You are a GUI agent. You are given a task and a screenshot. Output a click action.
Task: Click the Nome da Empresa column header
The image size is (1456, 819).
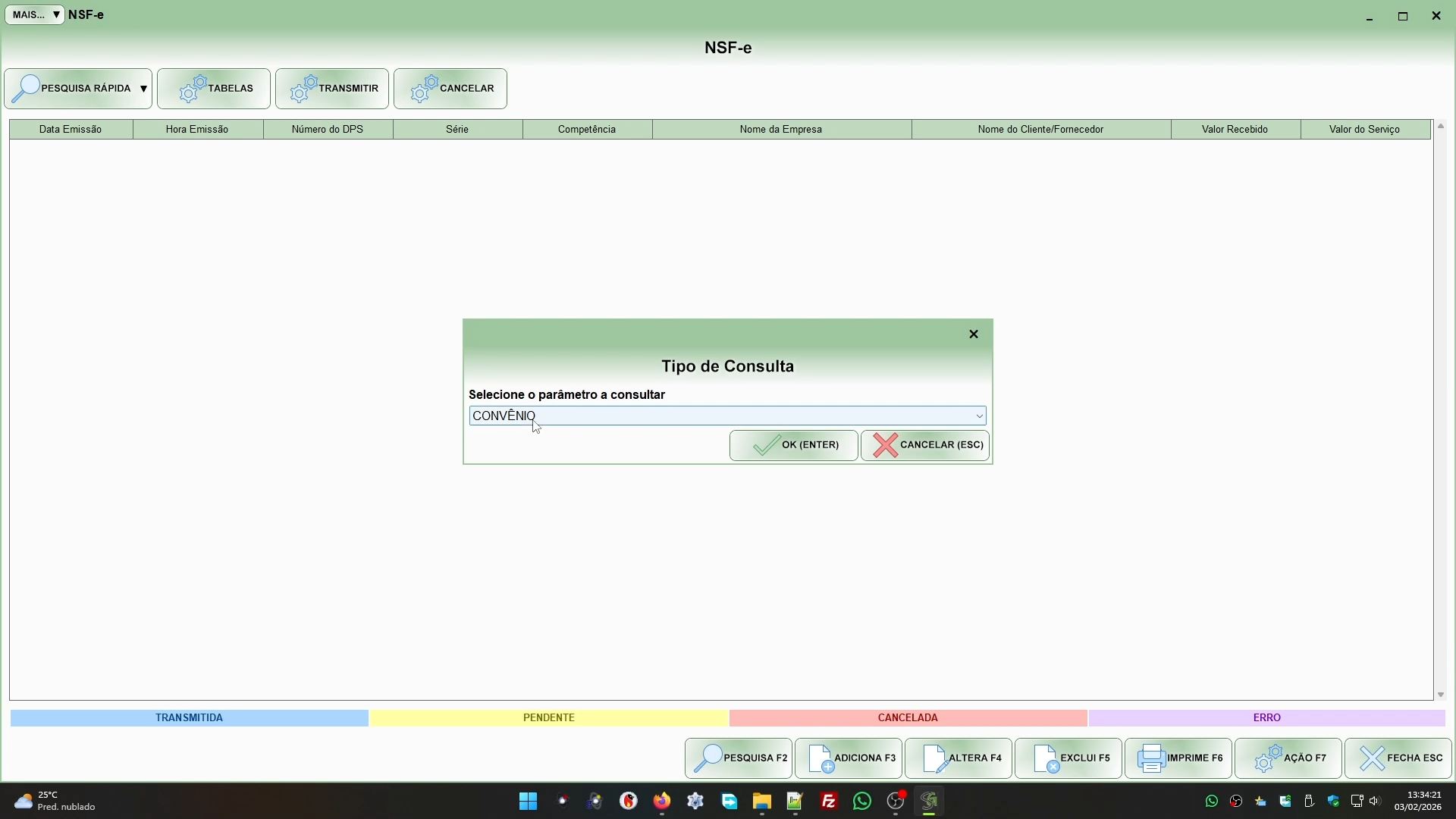pos(781,130)
